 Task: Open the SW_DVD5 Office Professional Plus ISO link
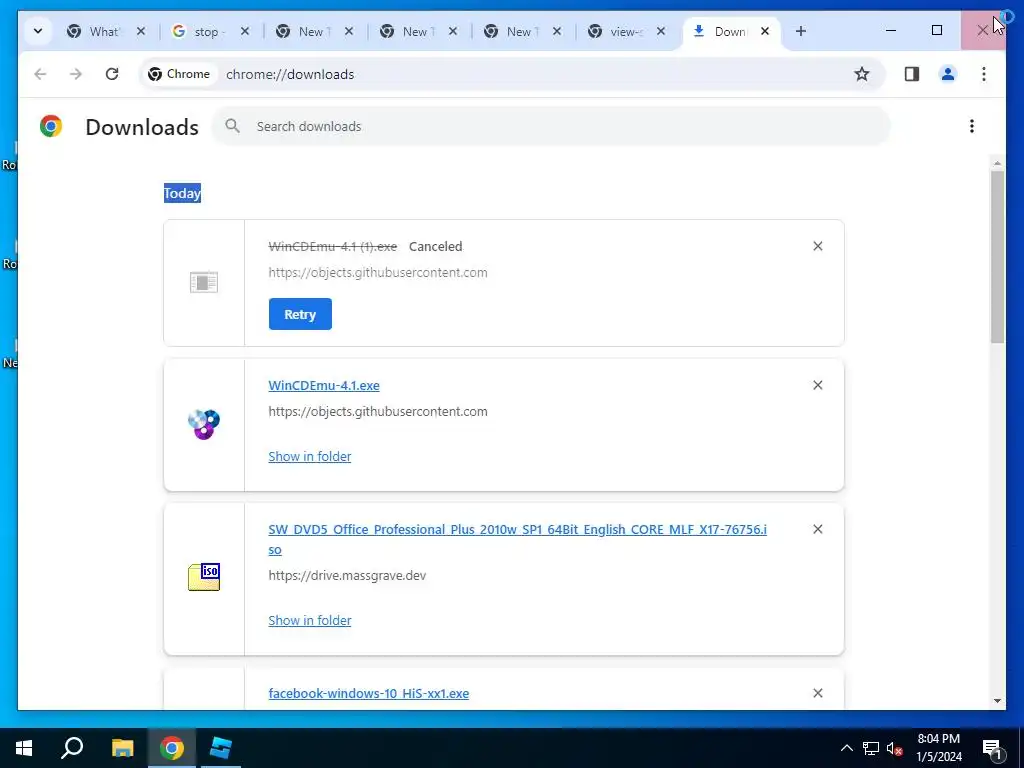tap(517, 539)
